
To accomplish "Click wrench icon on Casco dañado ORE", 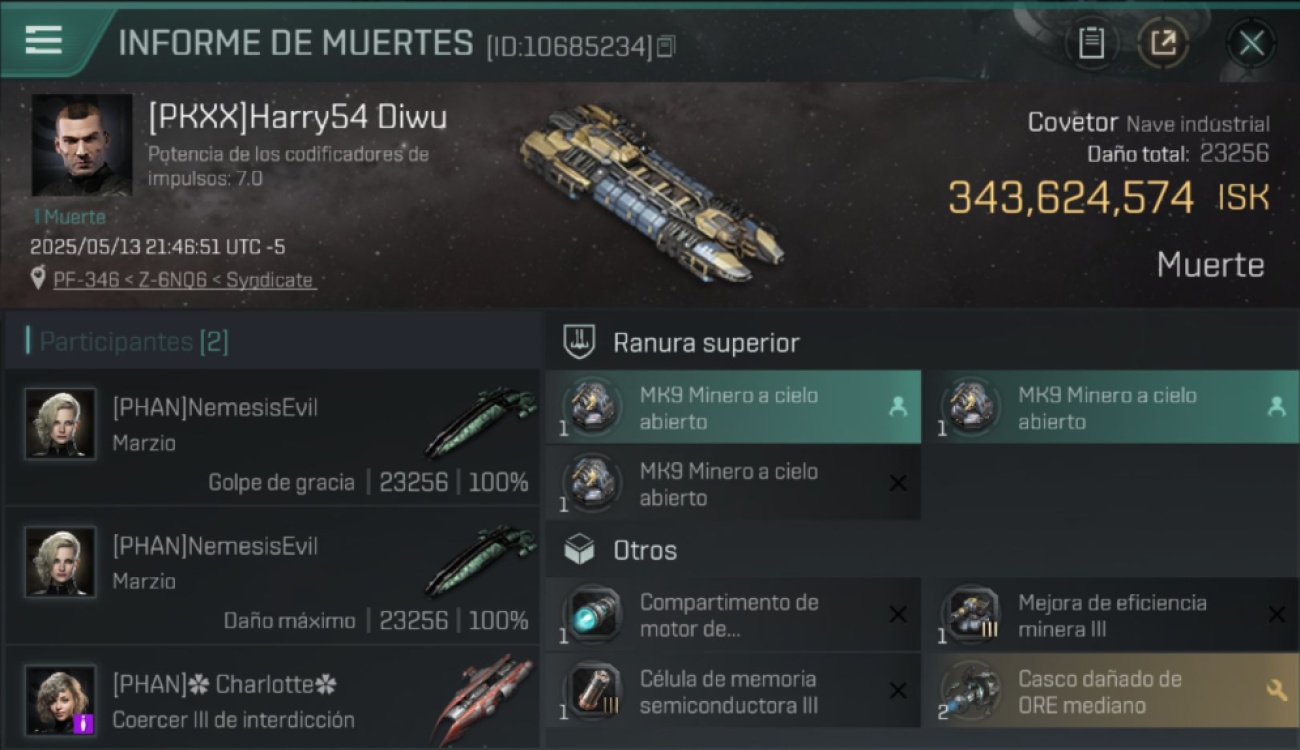I will point(1276,691).
